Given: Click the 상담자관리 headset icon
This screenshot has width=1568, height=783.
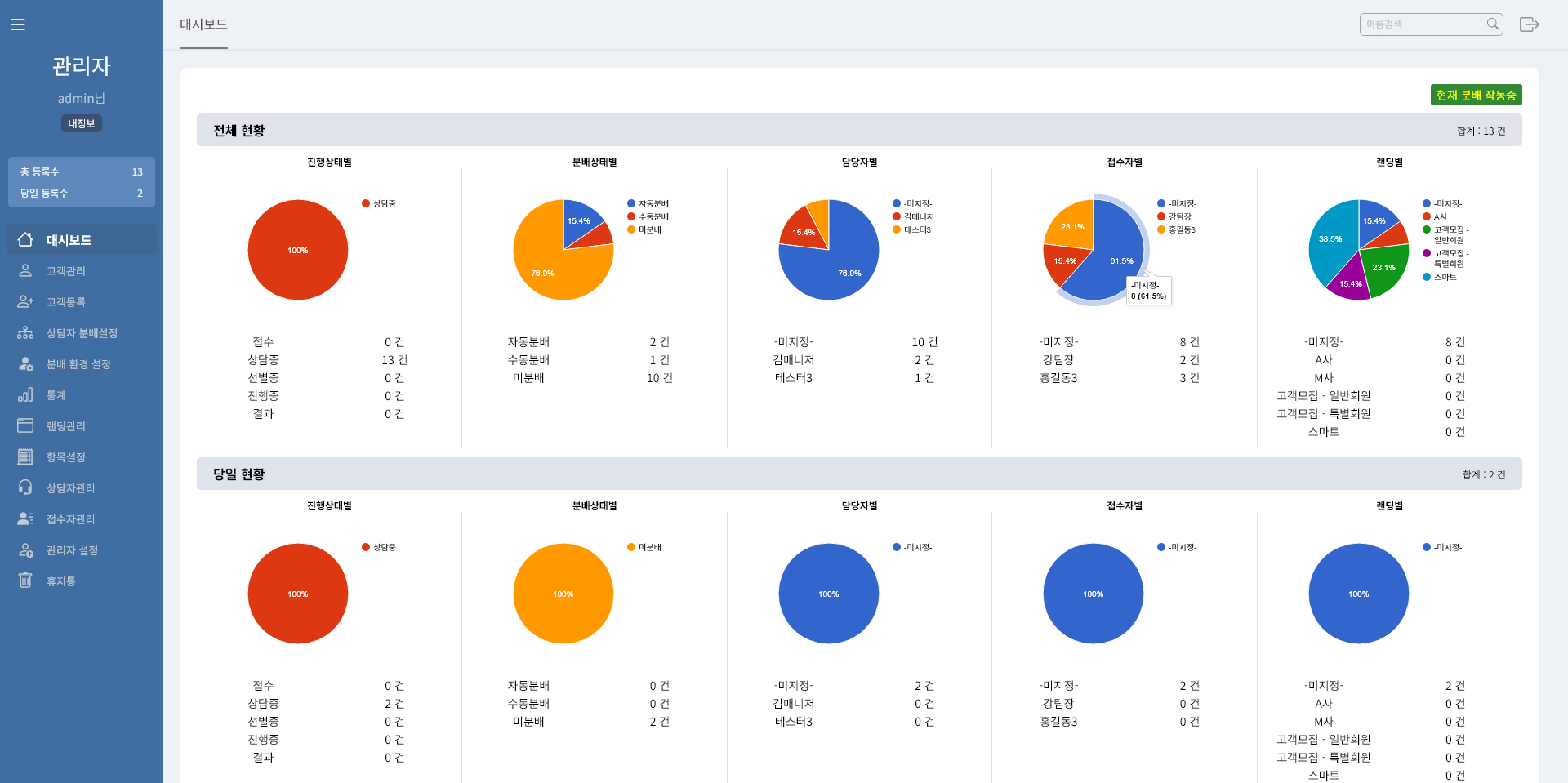Looking at the screenshot, I should (x=25, y=487).
